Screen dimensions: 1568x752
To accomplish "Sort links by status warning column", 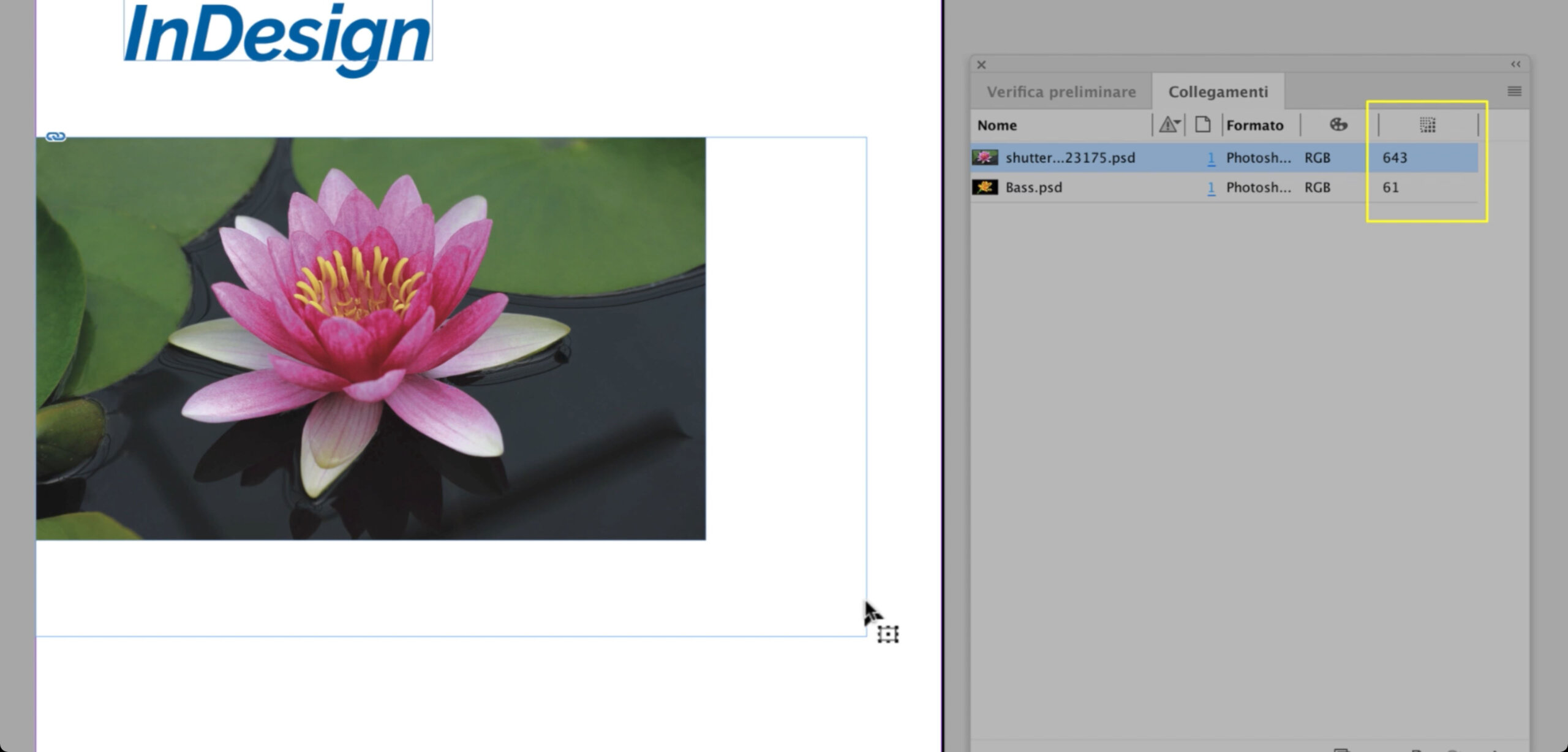I will tap(1169, 125).
